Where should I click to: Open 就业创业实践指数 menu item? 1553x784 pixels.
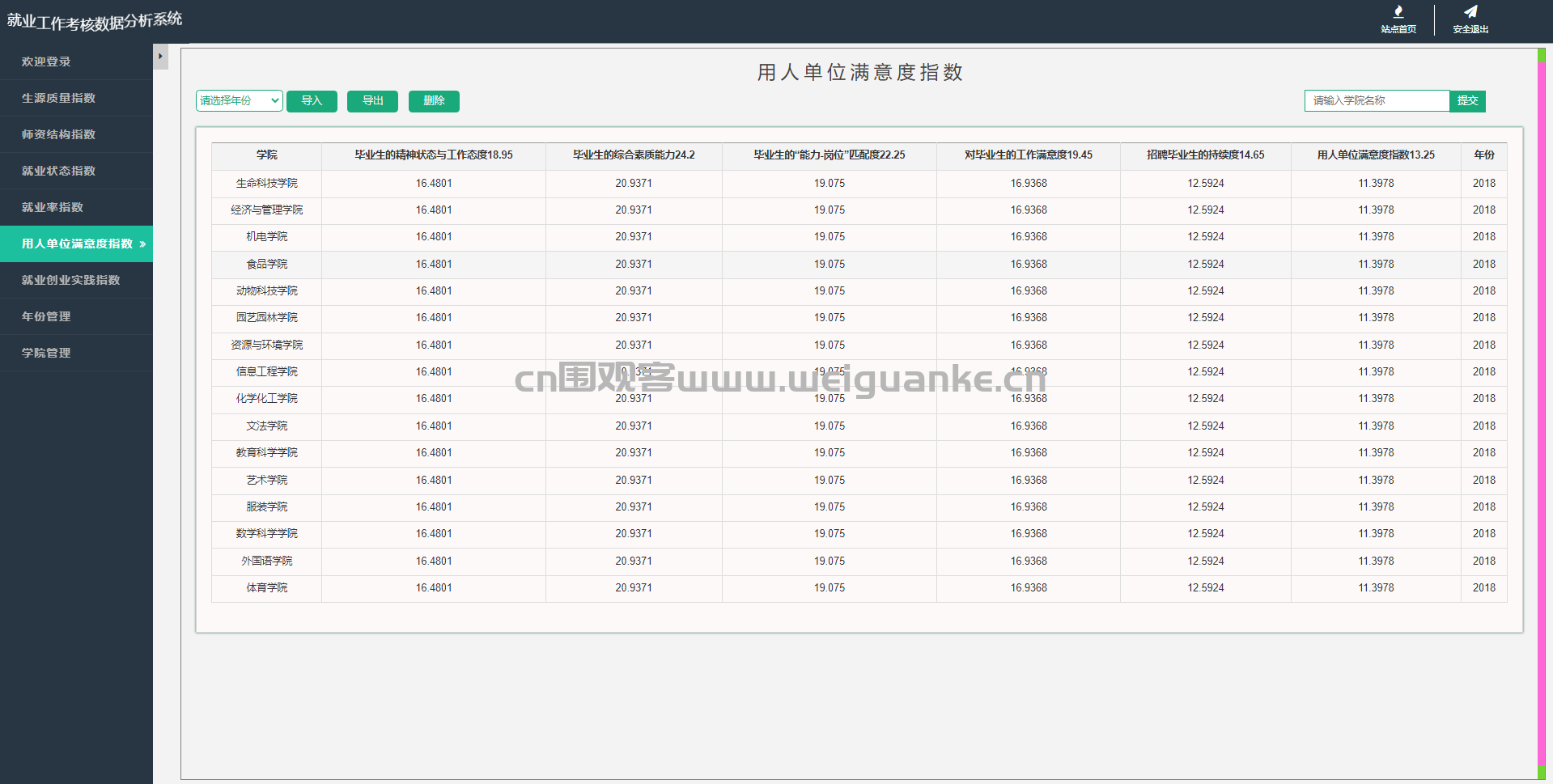[76, 280]
